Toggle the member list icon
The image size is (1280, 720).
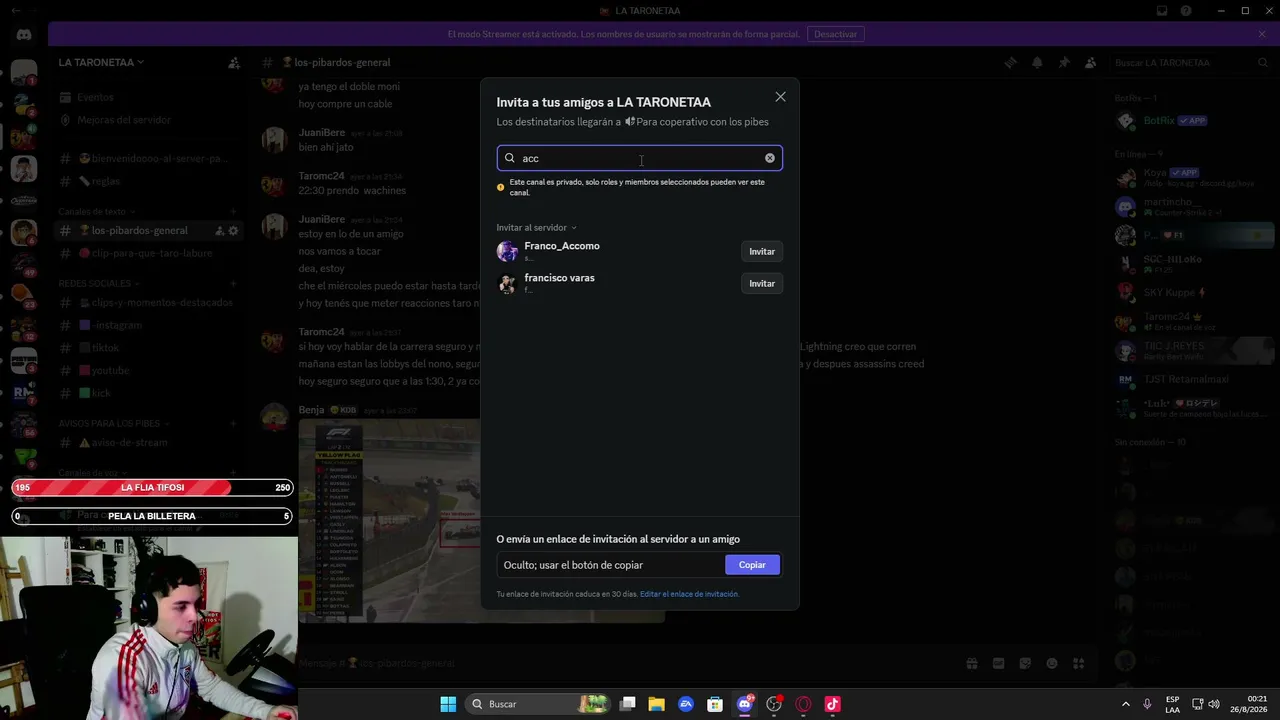(x=1090, y=62)
